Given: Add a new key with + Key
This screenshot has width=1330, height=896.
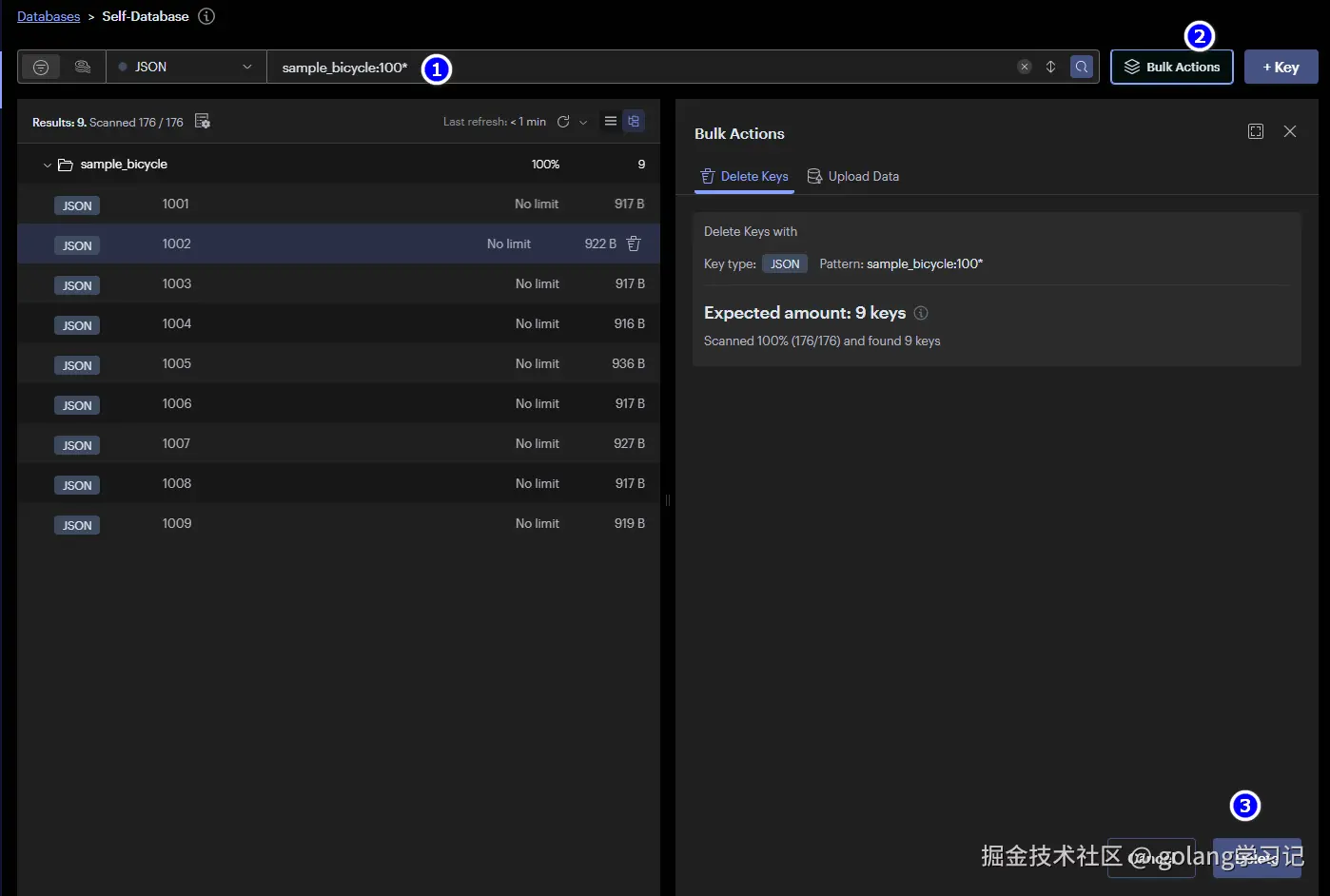Looking at the screenshot, I should tap(1281, 67).
